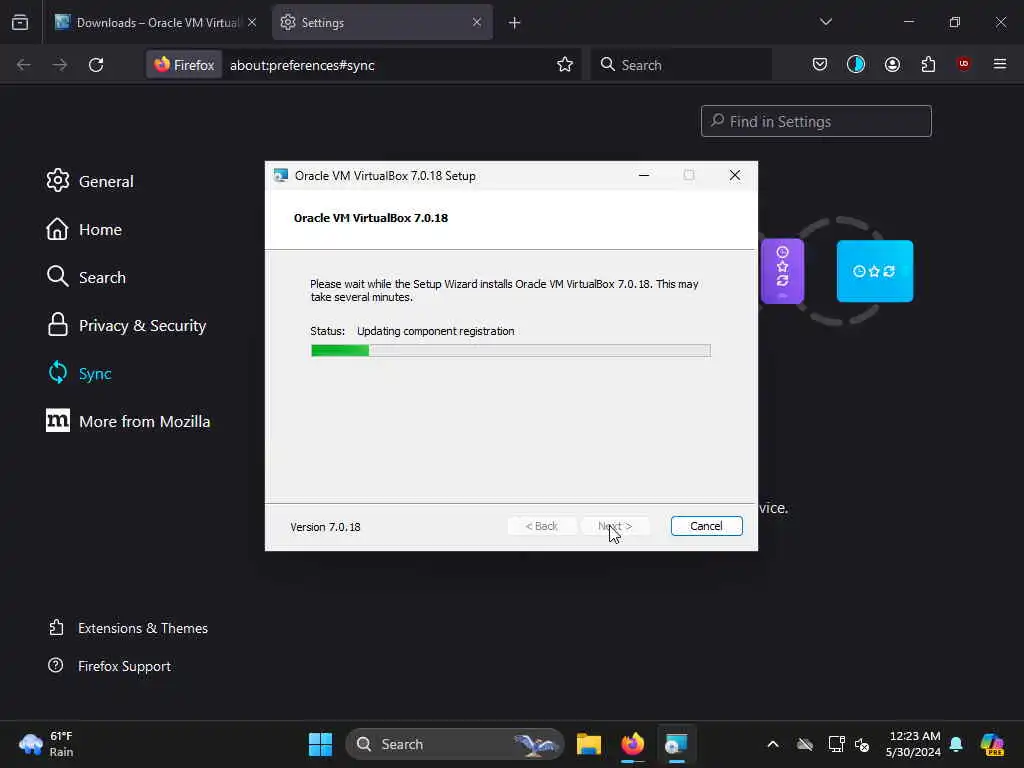This screenshot has width=1024, height=768.
Task: Click the uBlock Origin icon
Action: click(x=963, y=64)
